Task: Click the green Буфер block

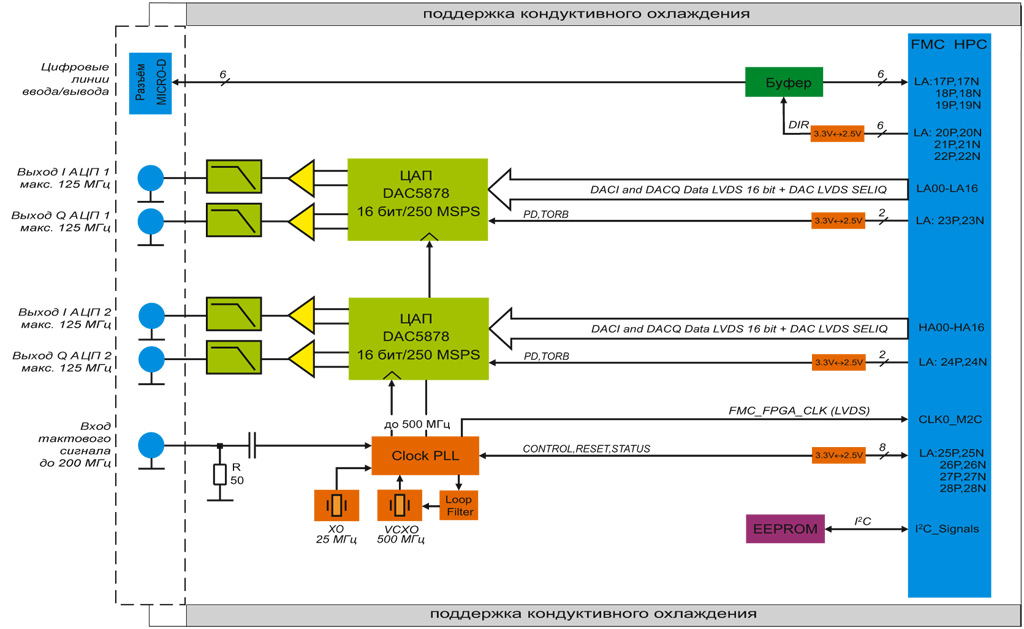Action: [x=783, y=82]
